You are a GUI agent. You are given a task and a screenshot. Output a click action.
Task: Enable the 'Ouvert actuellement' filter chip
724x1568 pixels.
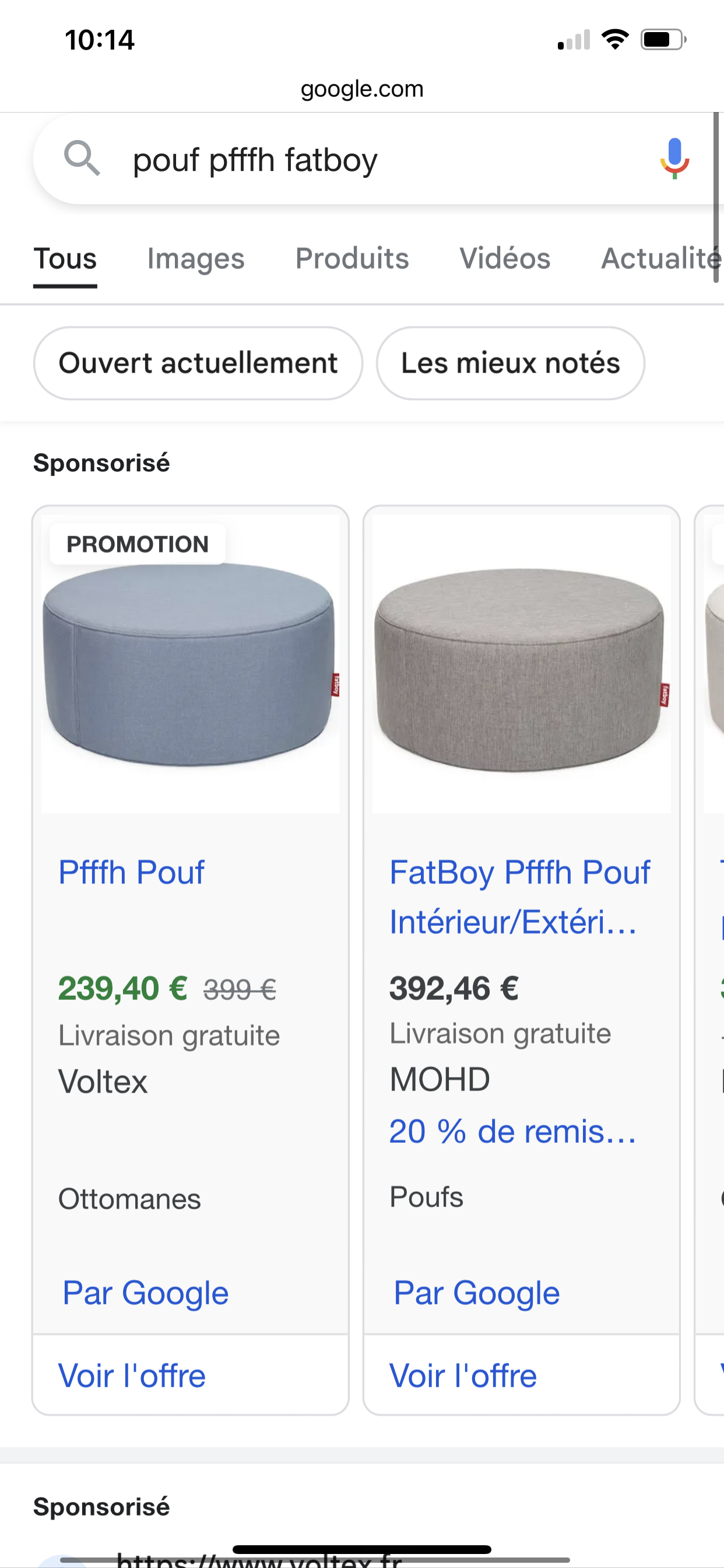198,363
